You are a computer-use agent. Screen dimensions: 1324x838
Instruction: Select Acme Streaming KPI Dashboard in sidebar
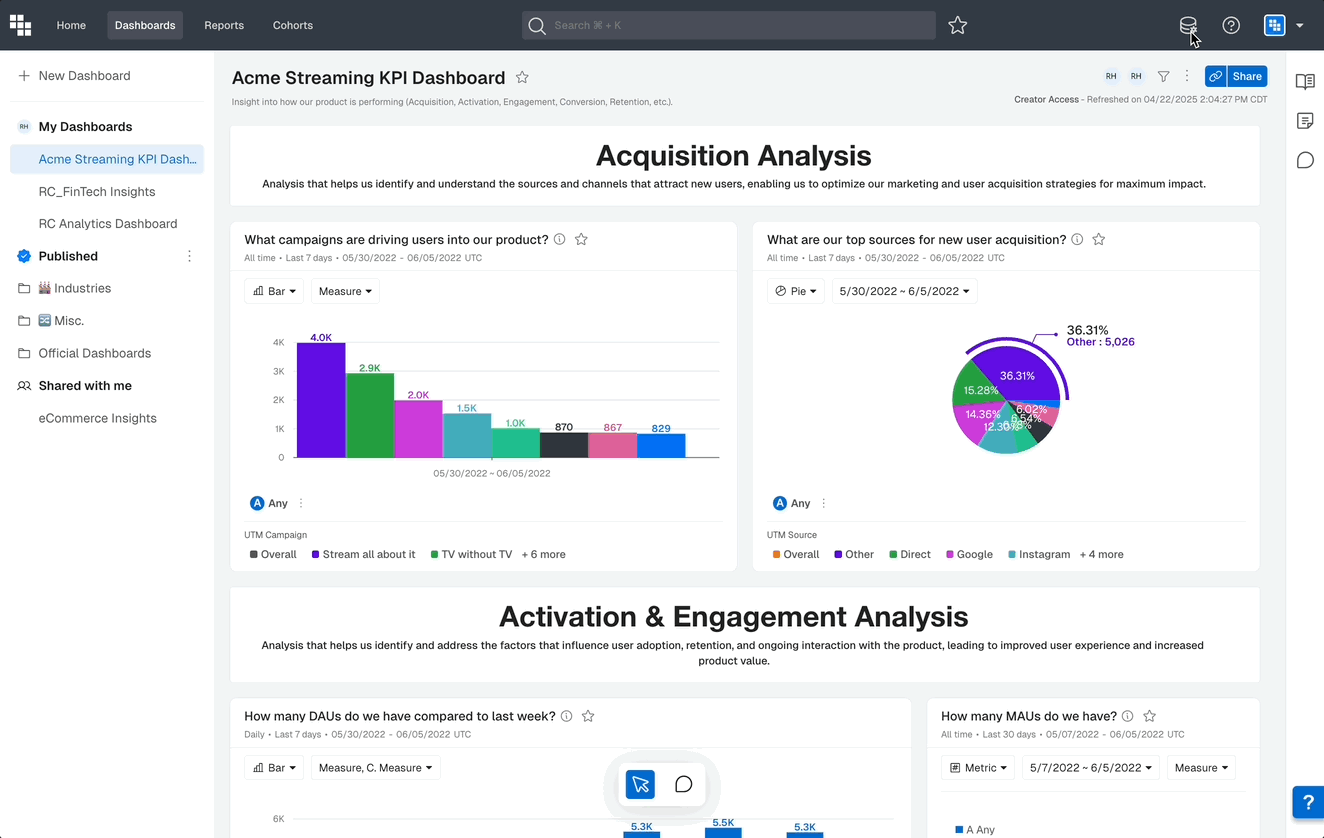(x=107, y=159)
